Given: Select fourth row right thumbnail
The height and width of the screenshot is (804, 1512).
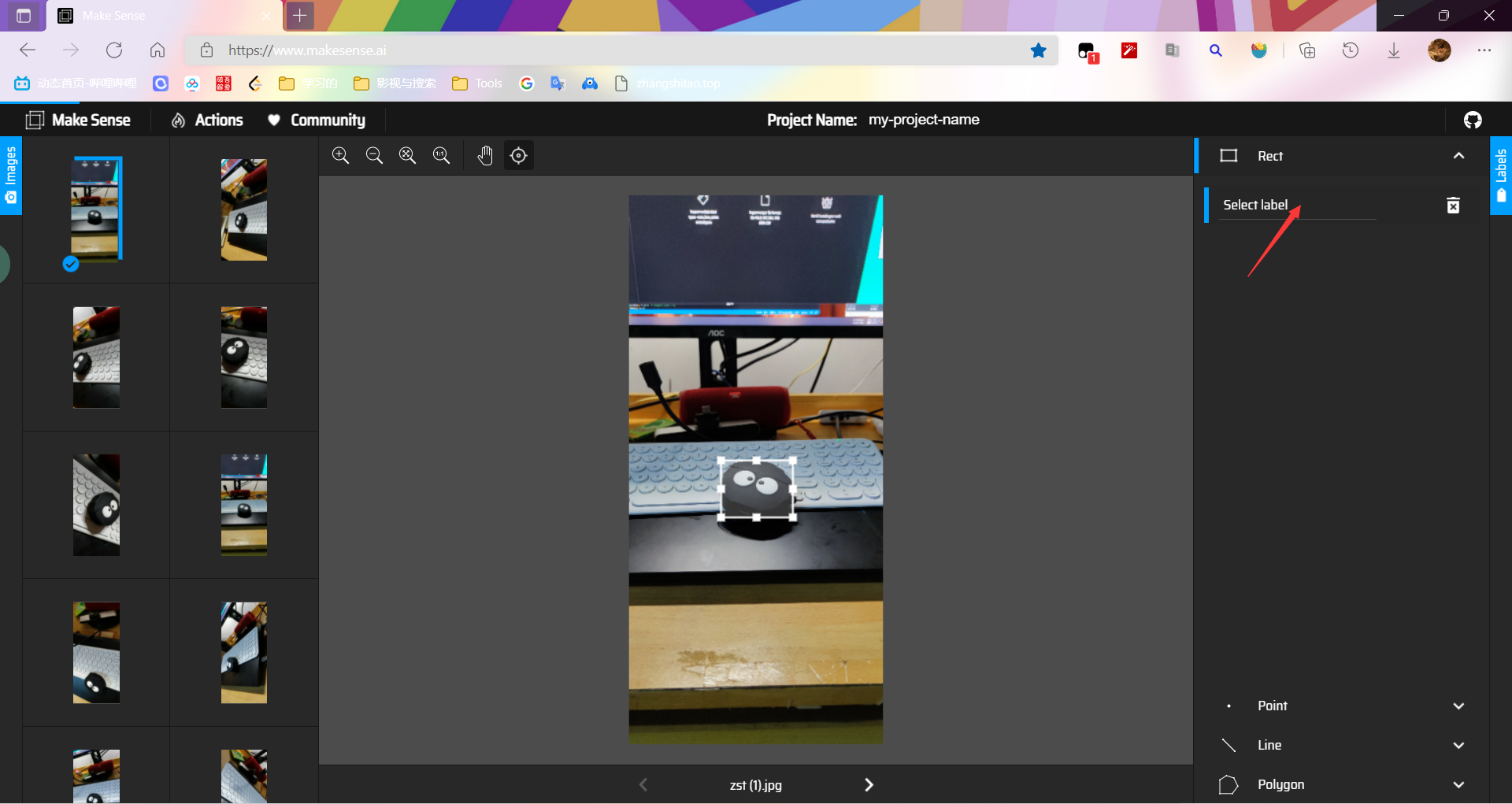Looking at the screenshot, I should click(244, 653).
